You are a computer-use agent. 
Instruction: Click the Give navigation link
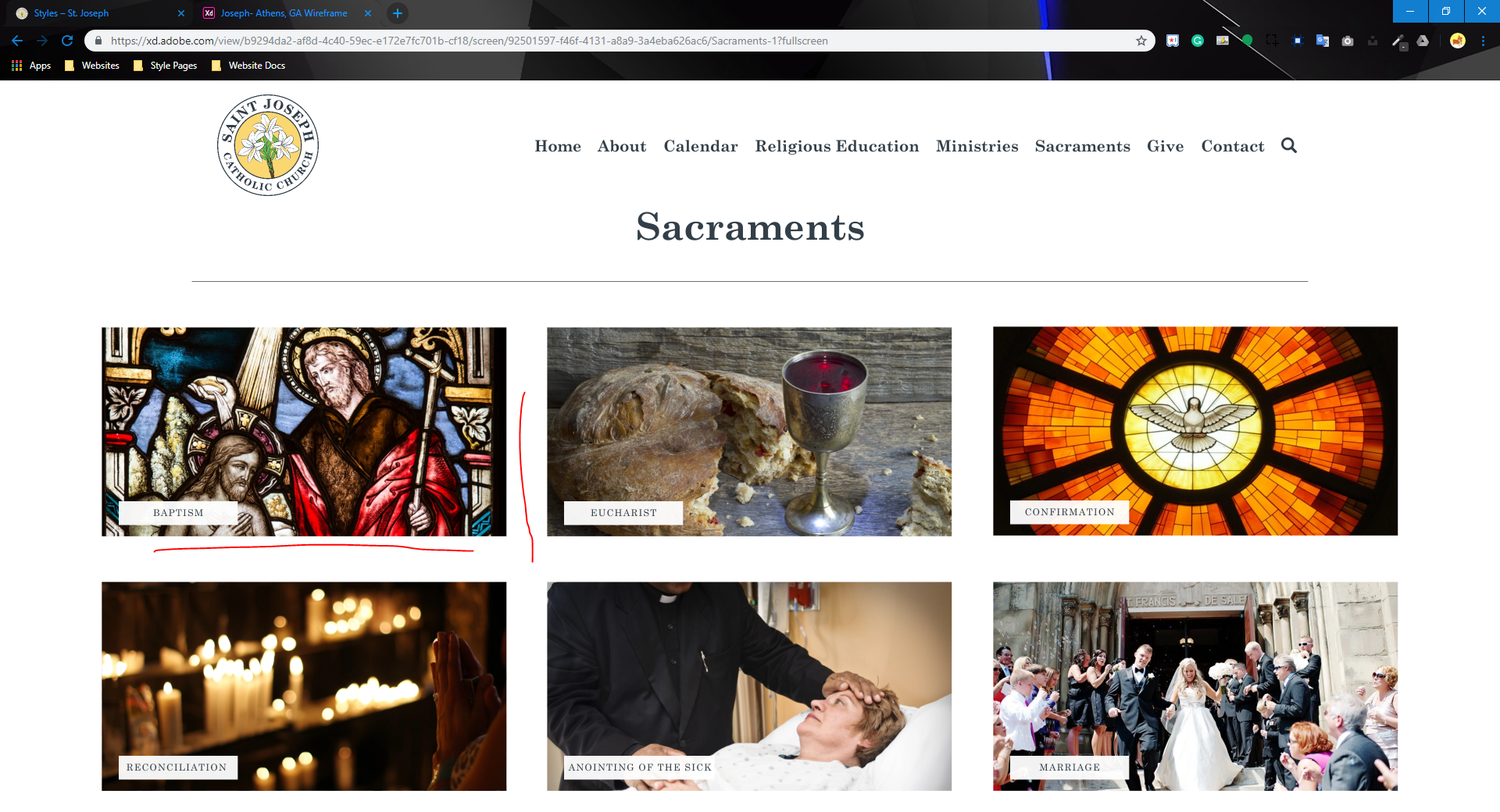pyautogui.click(x=1165, y=146)
